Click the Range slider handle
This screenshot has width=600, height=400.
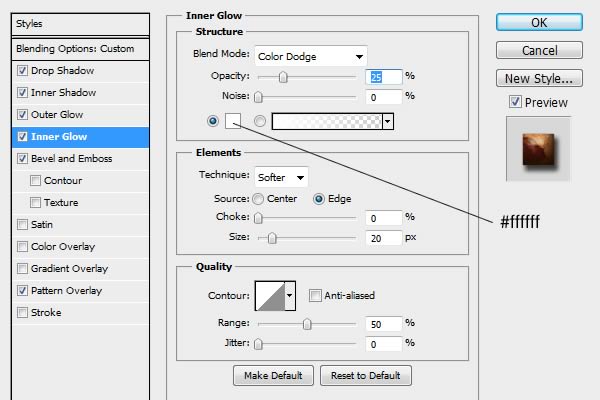click(307, 324)
